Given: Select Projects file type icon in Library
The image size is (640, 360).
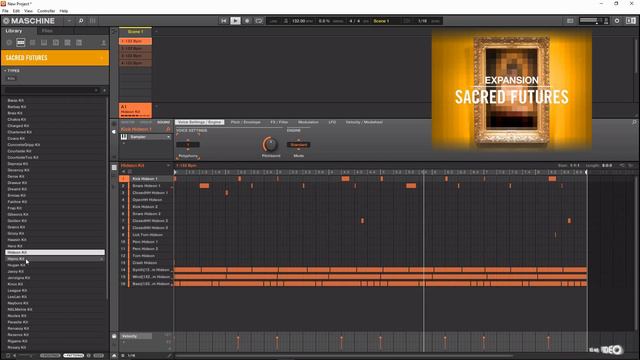Looking at the screenshot, I should 9,42.
